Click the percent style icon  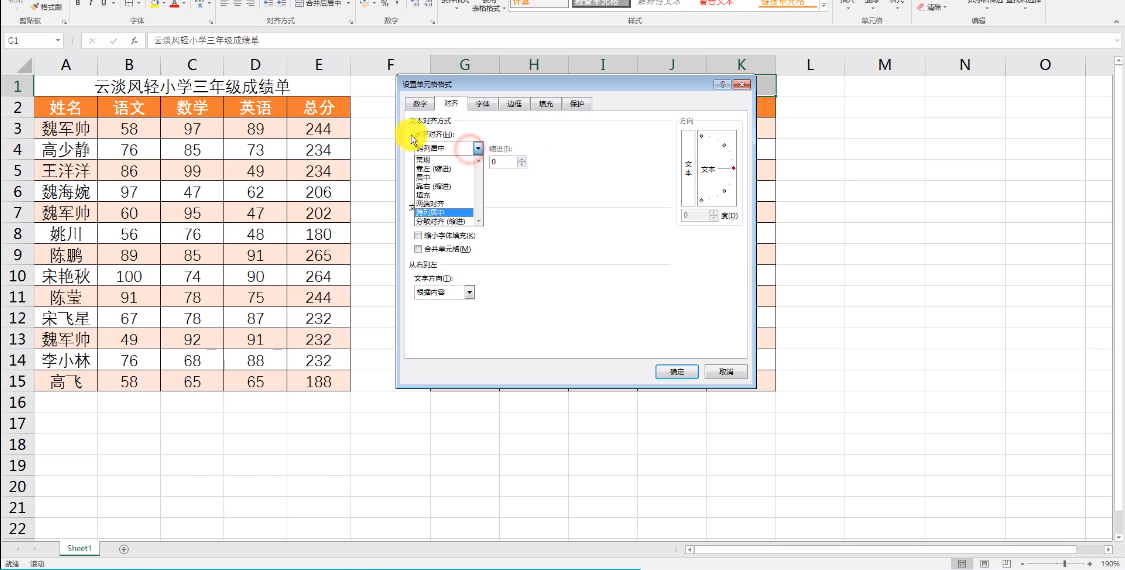385,4
